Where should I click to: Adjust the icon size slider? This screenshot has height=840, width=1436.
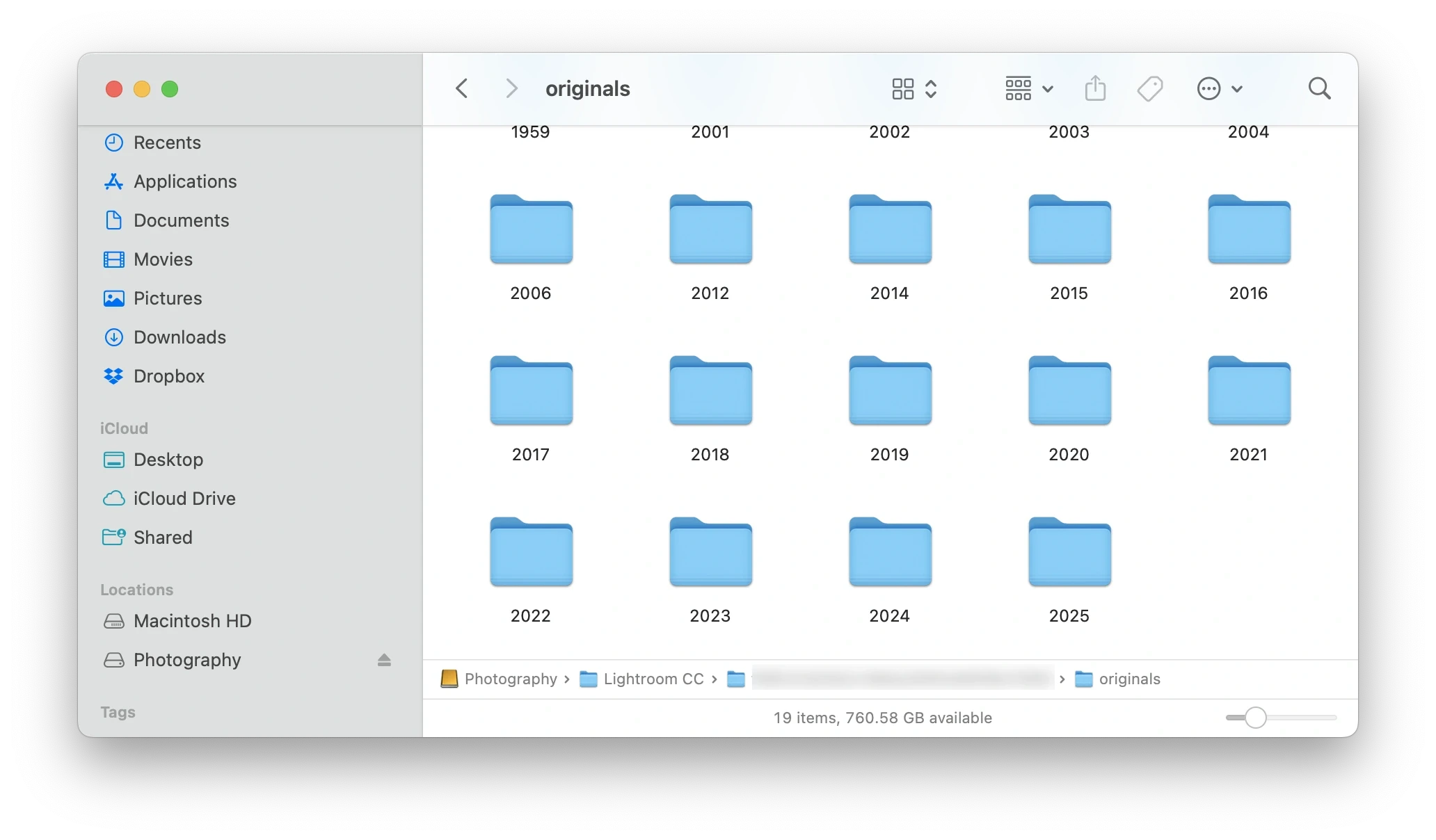tap(1254, 718)
